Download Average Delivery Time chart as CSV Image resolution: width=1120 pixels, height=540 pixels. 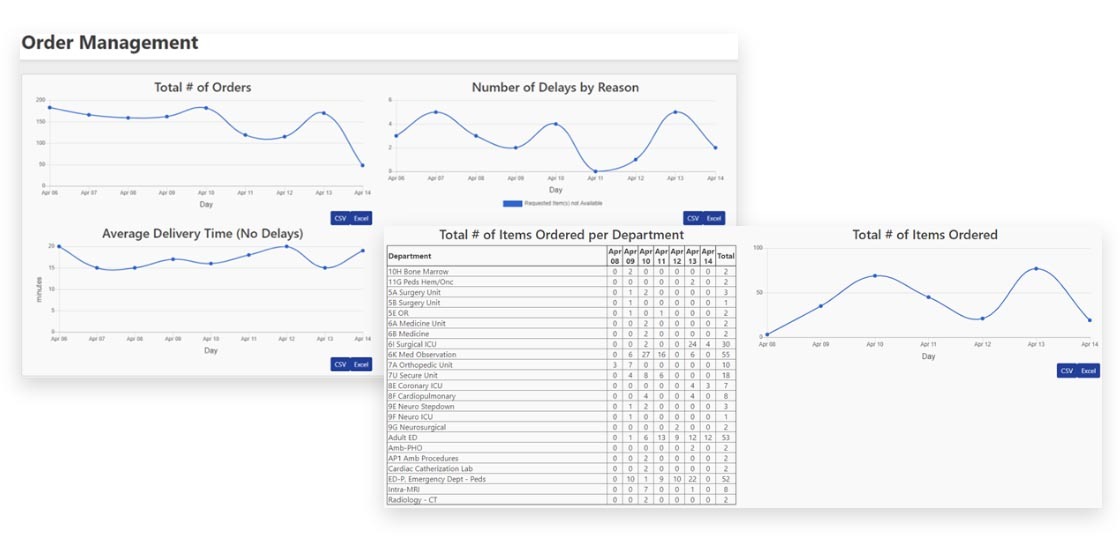click(x=340, y=364)
